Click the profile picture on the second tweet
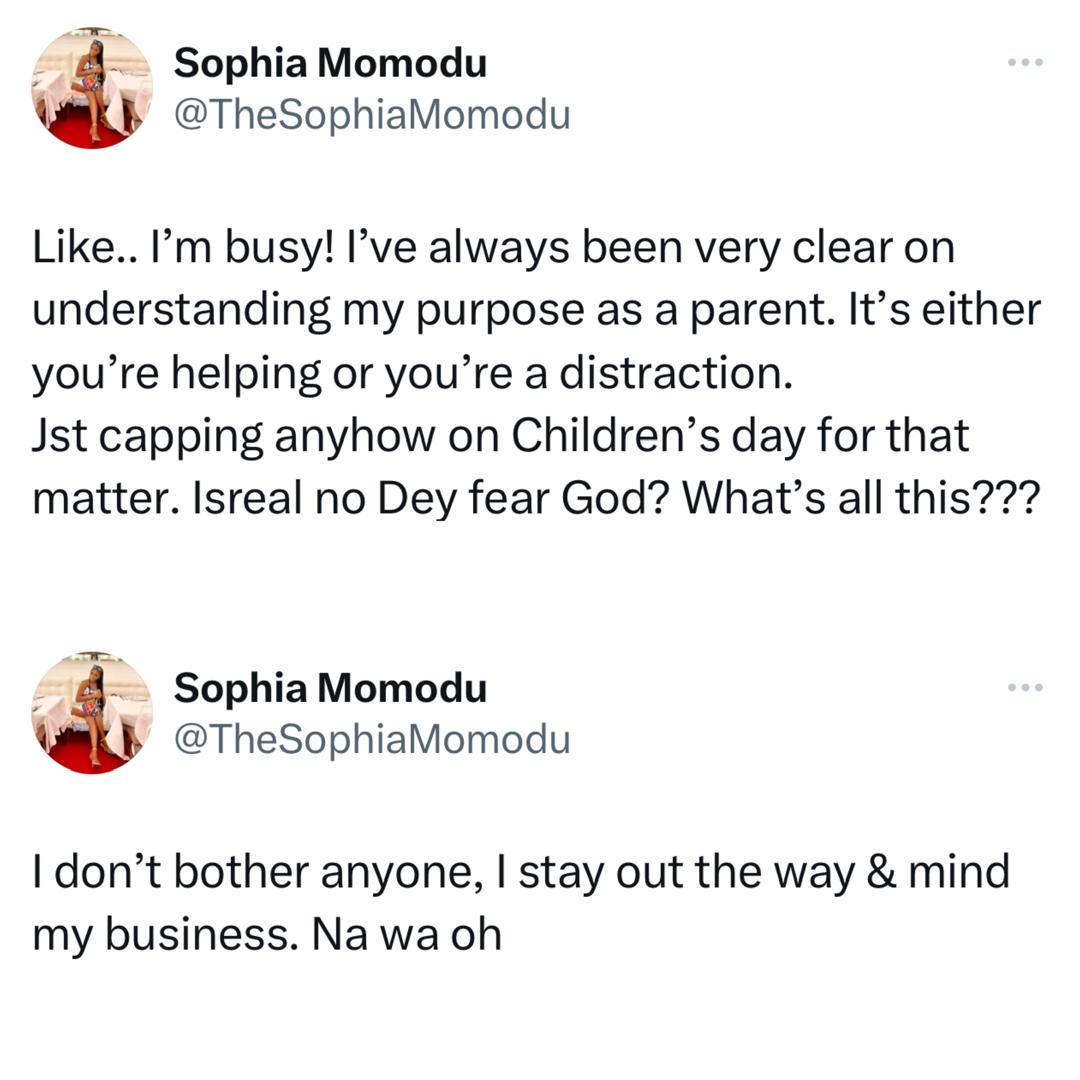 (92, 713)
